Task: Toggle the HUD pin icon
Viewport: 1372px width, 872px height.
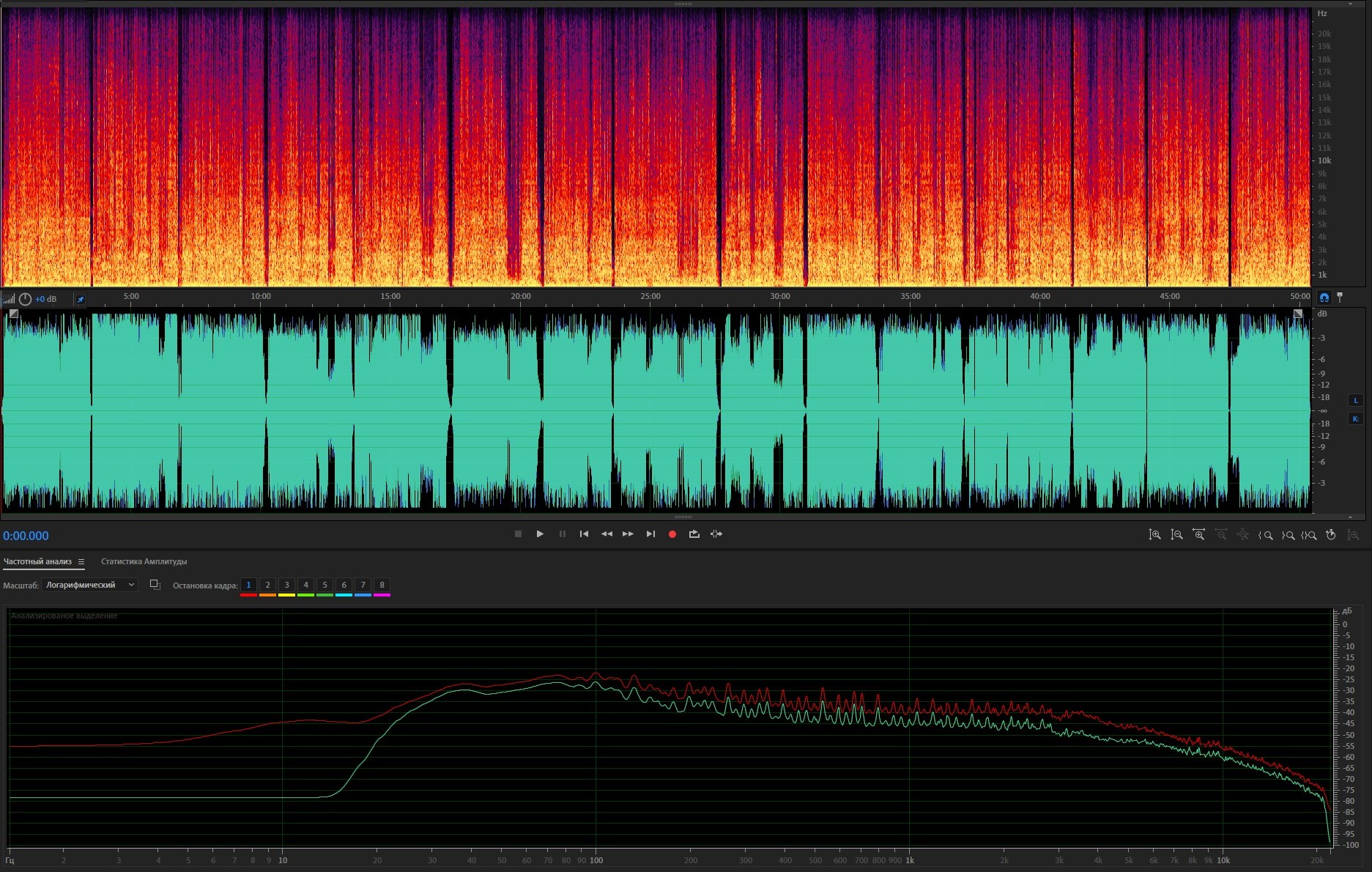Action: [x=81, y=299]
